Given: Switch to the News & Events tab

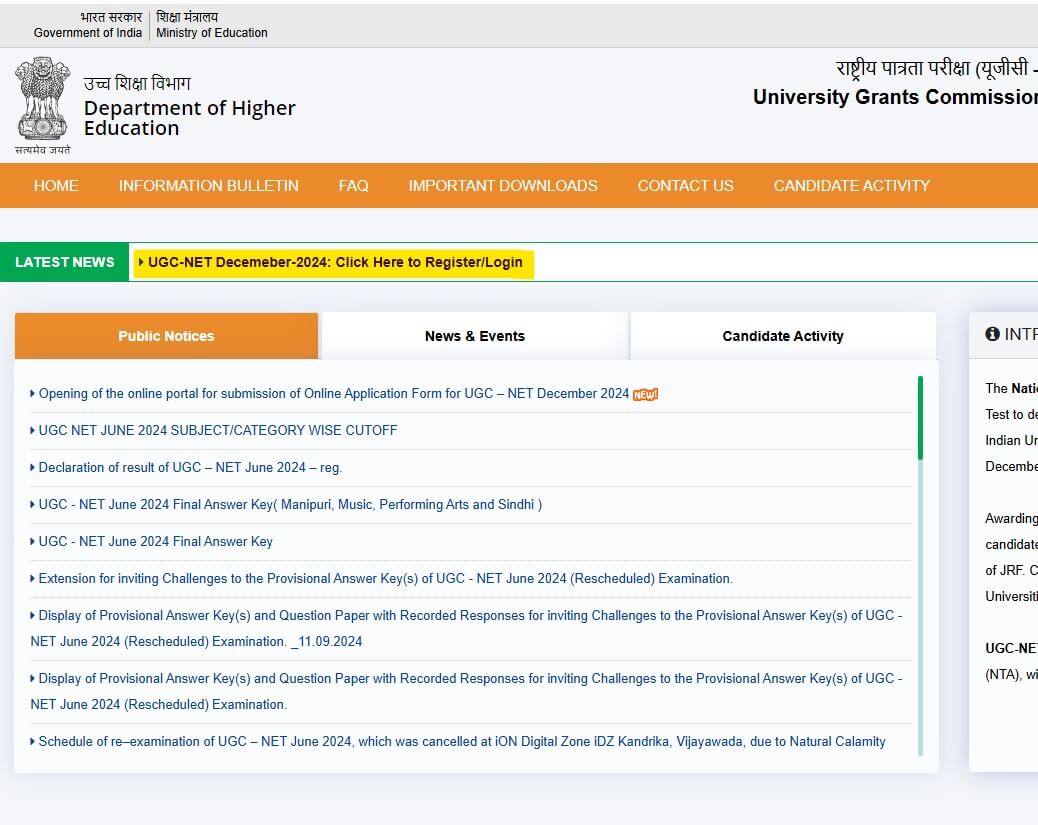Looking at the screenshot, I should (x=474, y=336).
